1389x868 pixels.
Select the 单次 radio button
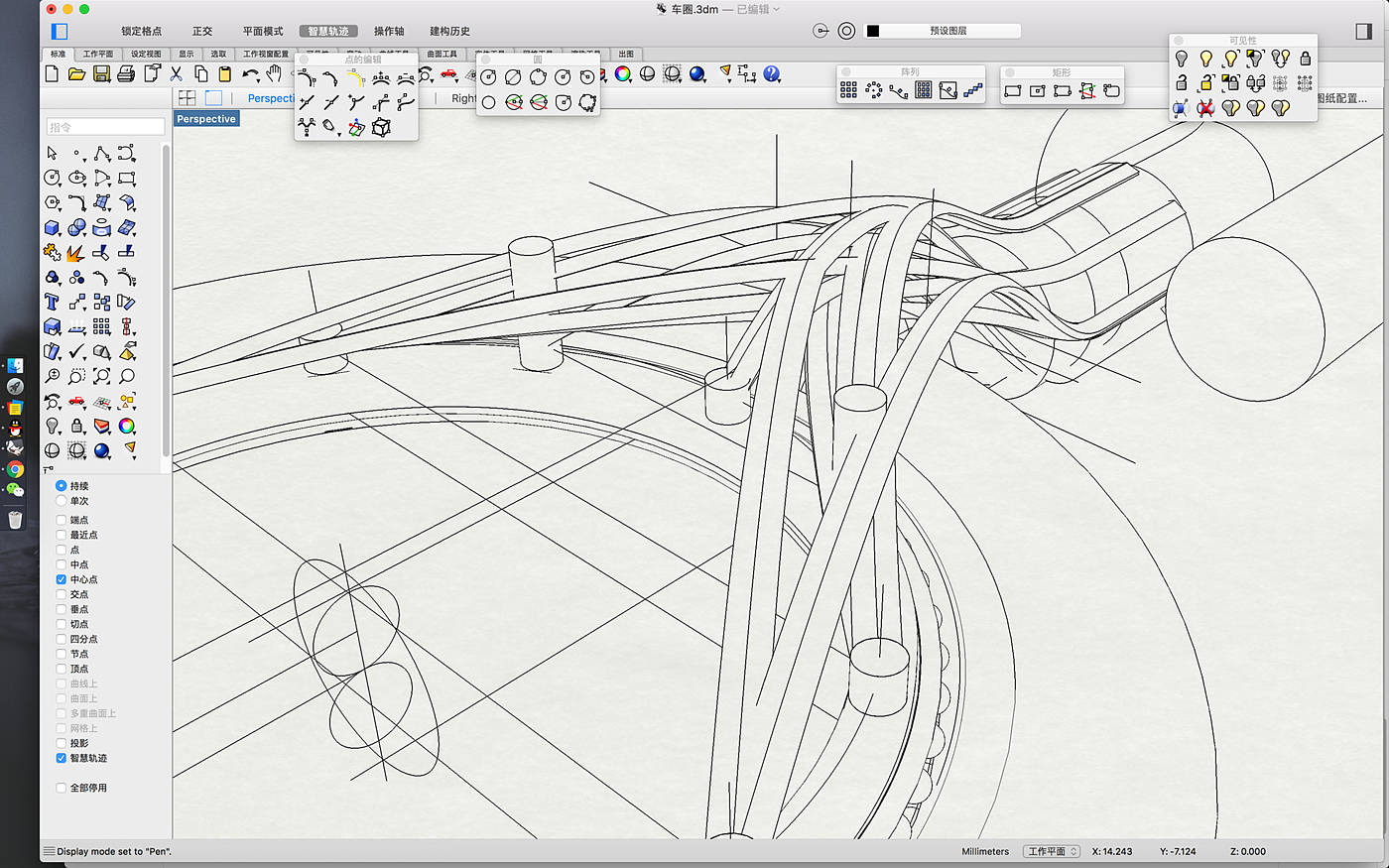click(62, 501)
